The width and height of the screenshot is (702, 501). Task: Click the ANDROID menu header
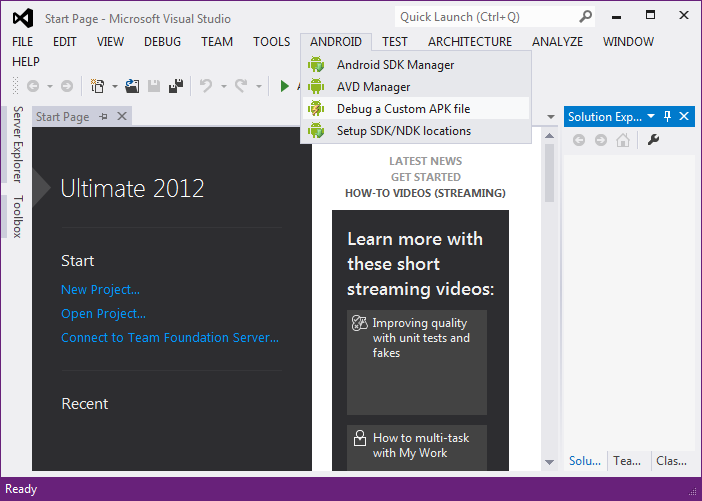click(x=336, y=42)
